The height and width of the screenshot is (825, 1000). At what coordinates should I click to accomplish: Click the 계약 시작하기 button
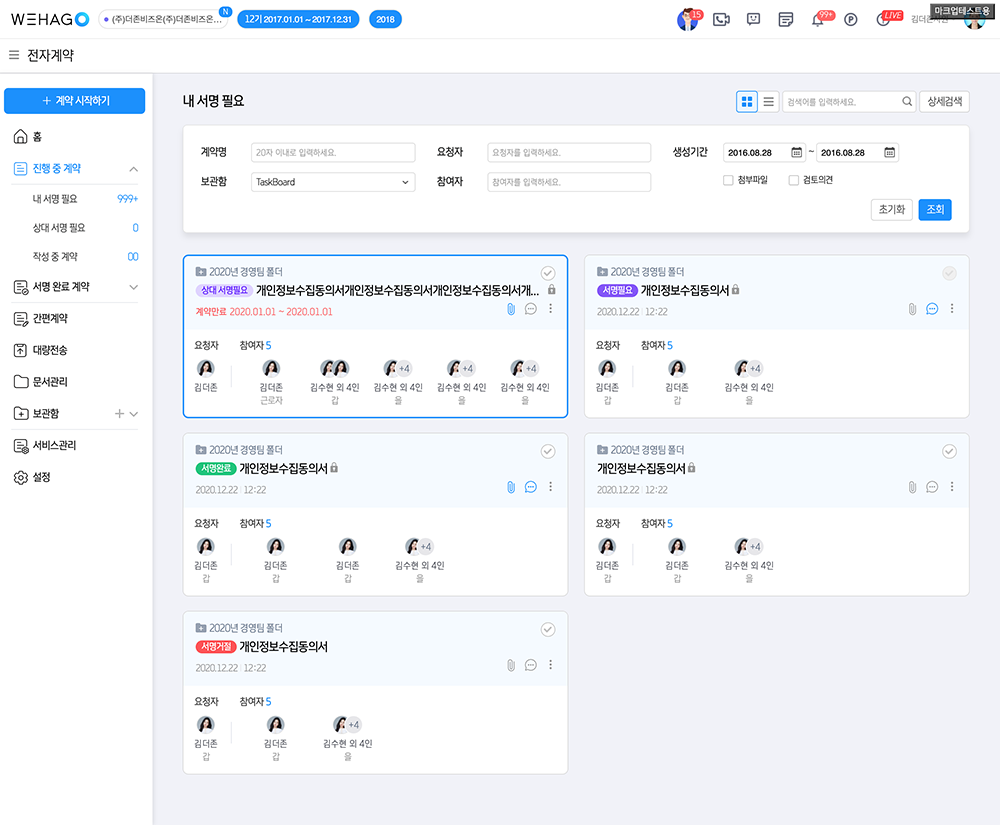[x=75, y=101]
